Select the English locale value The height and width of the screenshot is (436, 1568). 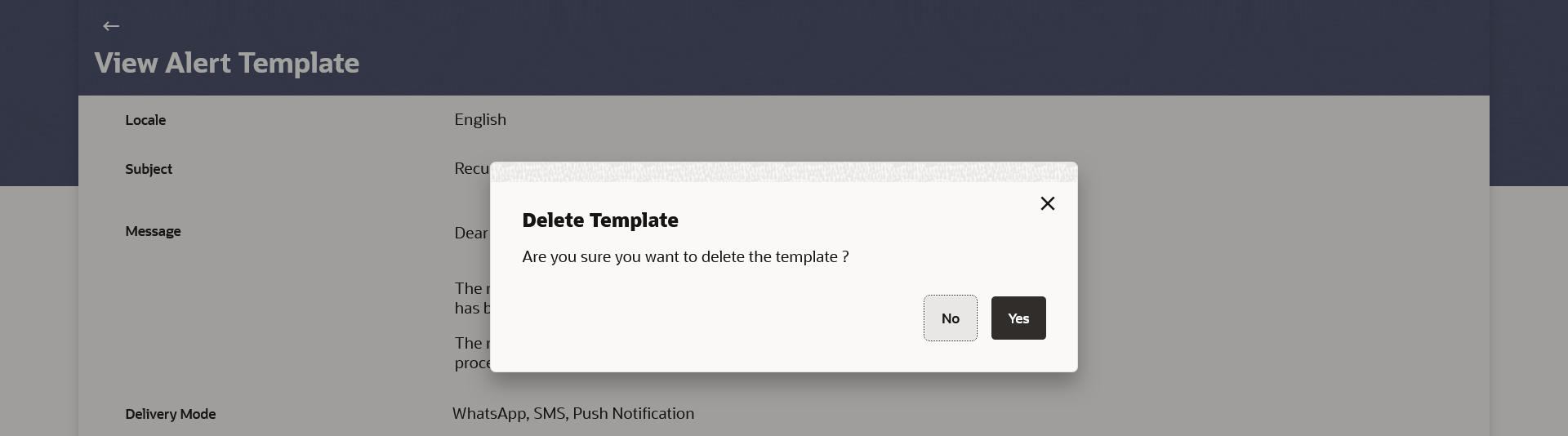pos(480,120)
